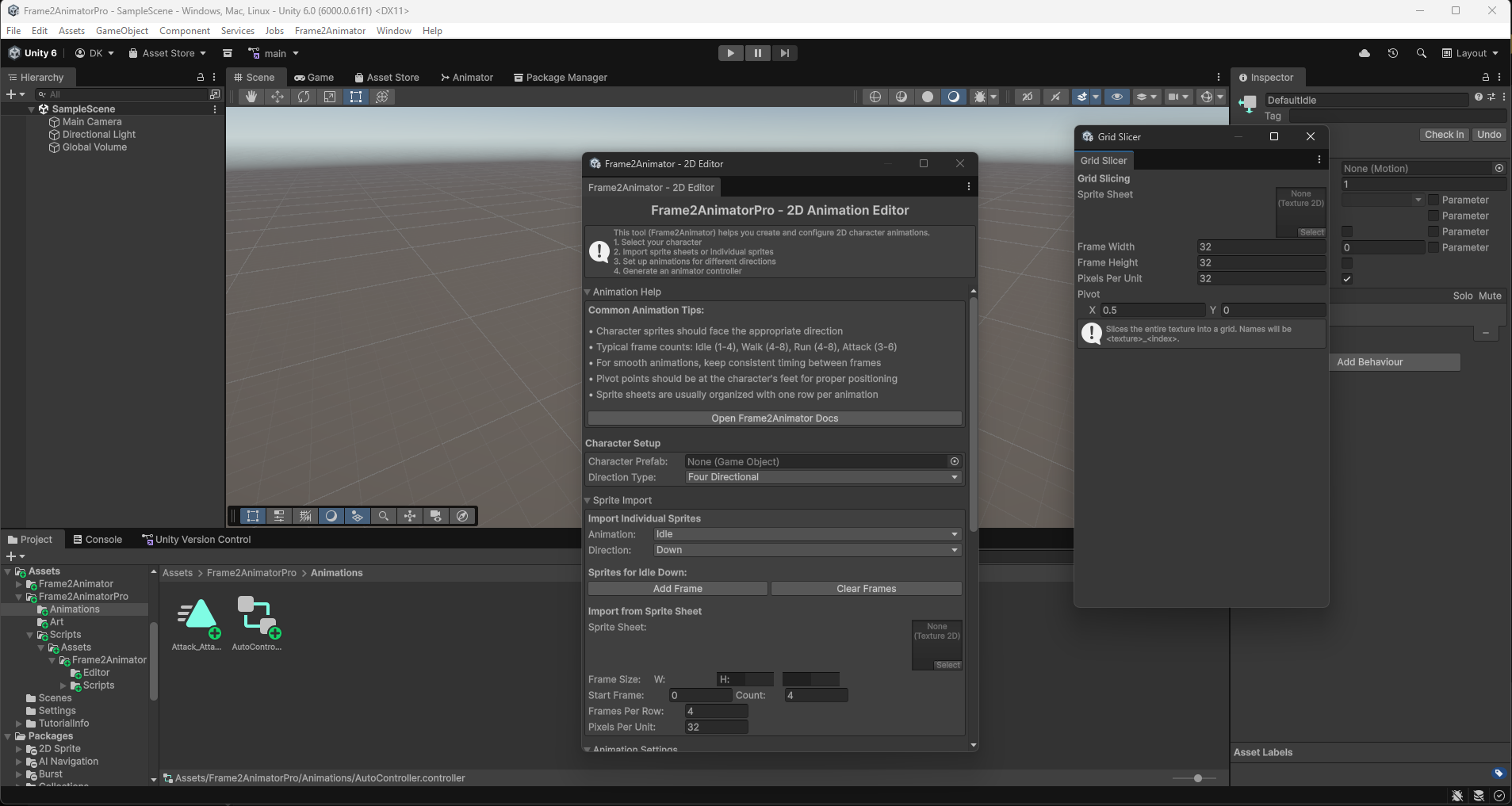Open the Grid Slicer tab kebab menu
Screen dimensions: 1512x806
1319,160
